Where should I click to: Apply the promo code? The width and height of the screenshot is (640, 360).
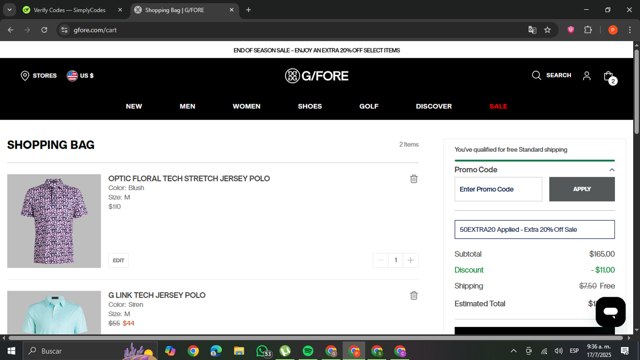click(582, 189)
